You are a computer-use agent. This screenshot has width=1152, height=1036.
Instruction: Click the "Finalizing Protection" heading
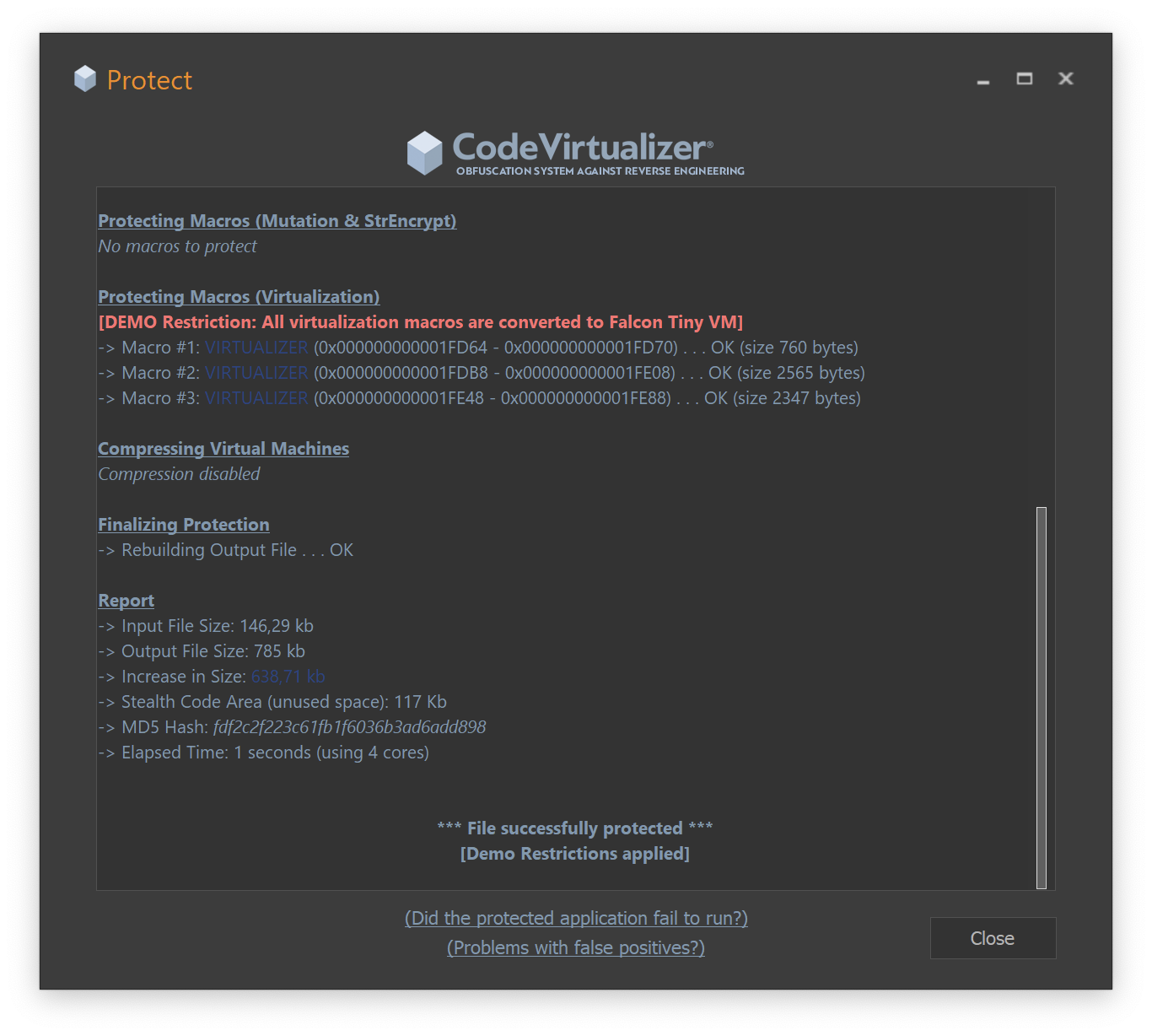click(184, 525)
